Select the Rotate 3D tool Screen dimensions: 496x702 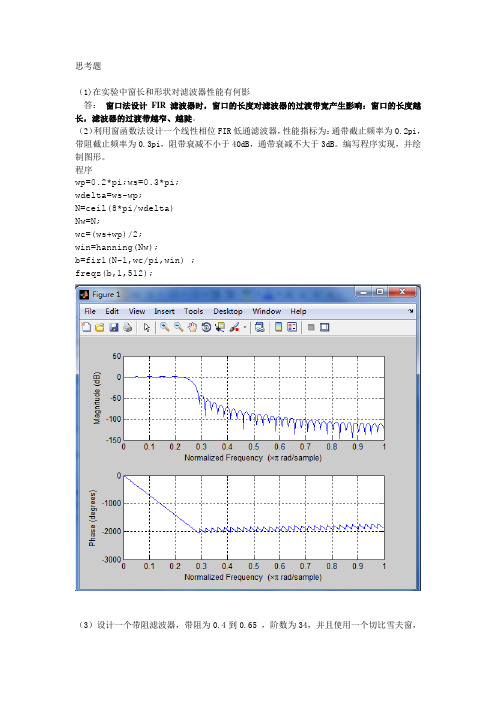[x=206, y=327]
